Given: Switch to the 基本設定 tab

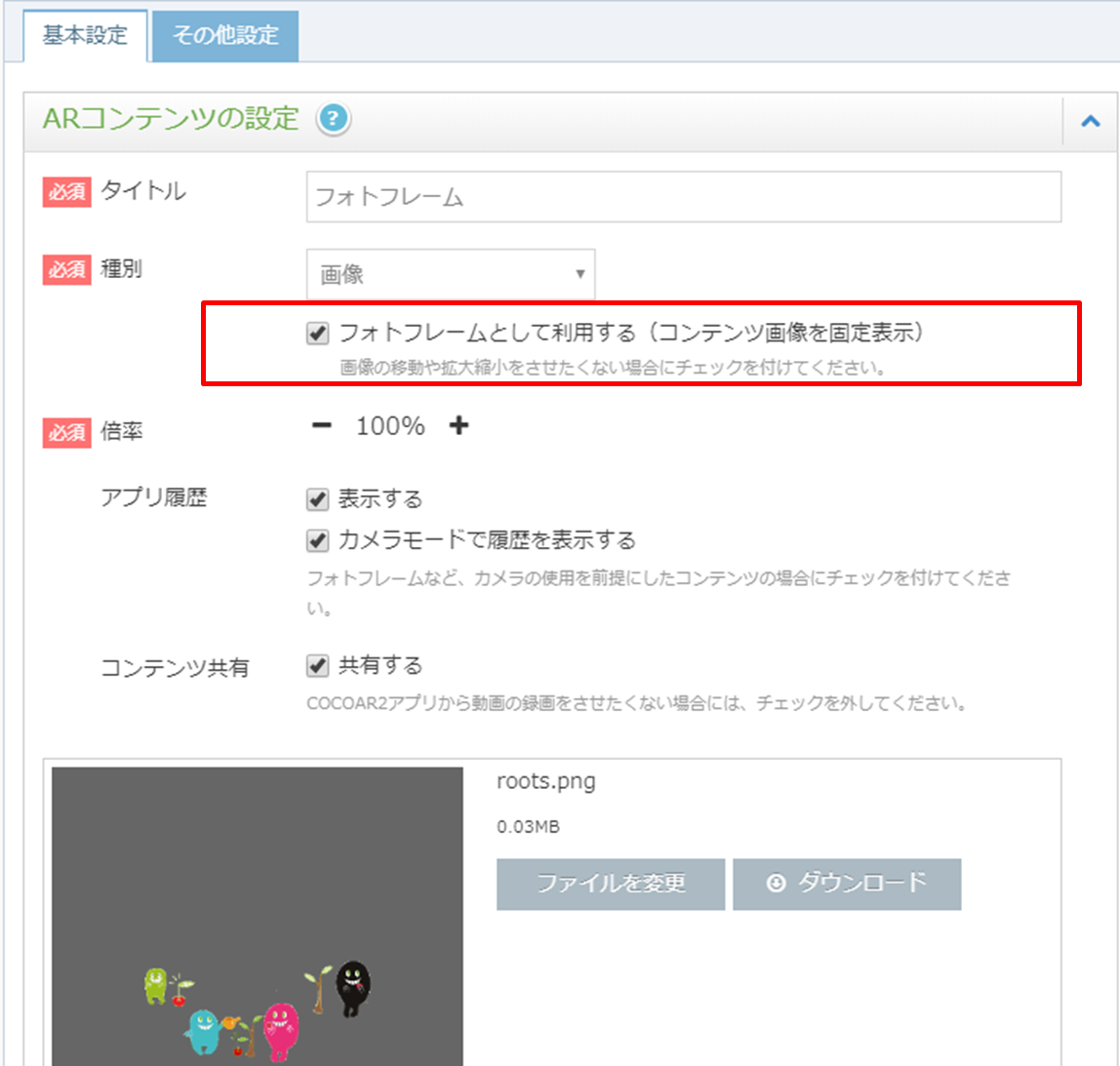Looking at the screenshot, I should [85, 36].
